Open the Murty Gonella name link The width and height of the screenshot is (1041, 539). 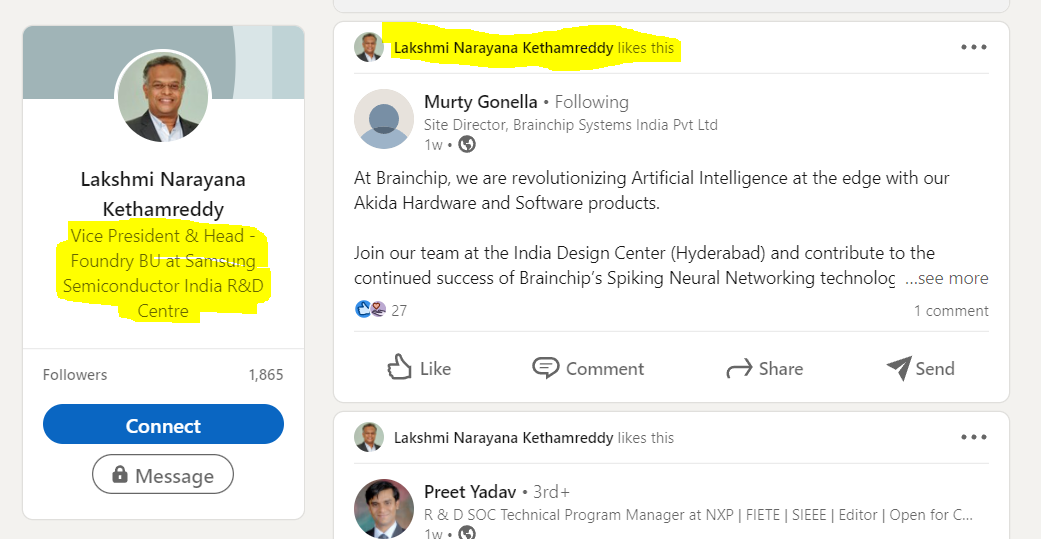(481, 102)
